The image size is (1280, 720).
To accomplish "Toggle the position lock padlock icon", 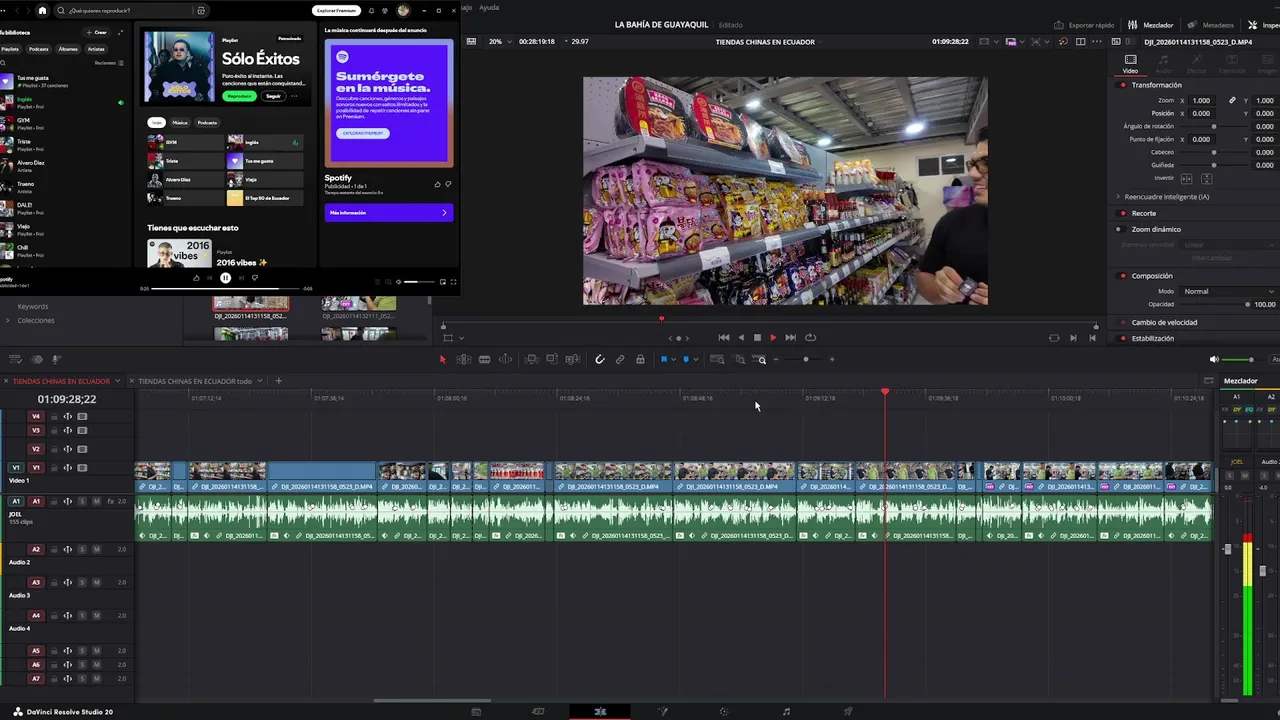I will click(640, 359).
